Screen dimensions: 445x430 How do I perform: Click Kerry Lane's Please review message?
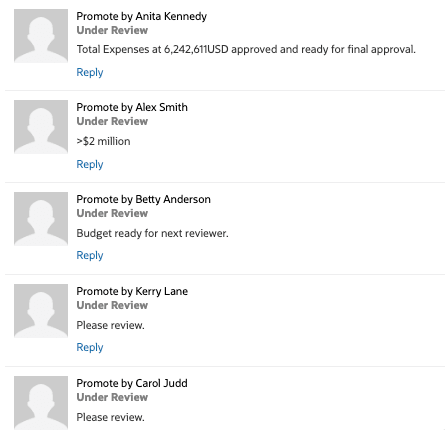pos(110,325)
